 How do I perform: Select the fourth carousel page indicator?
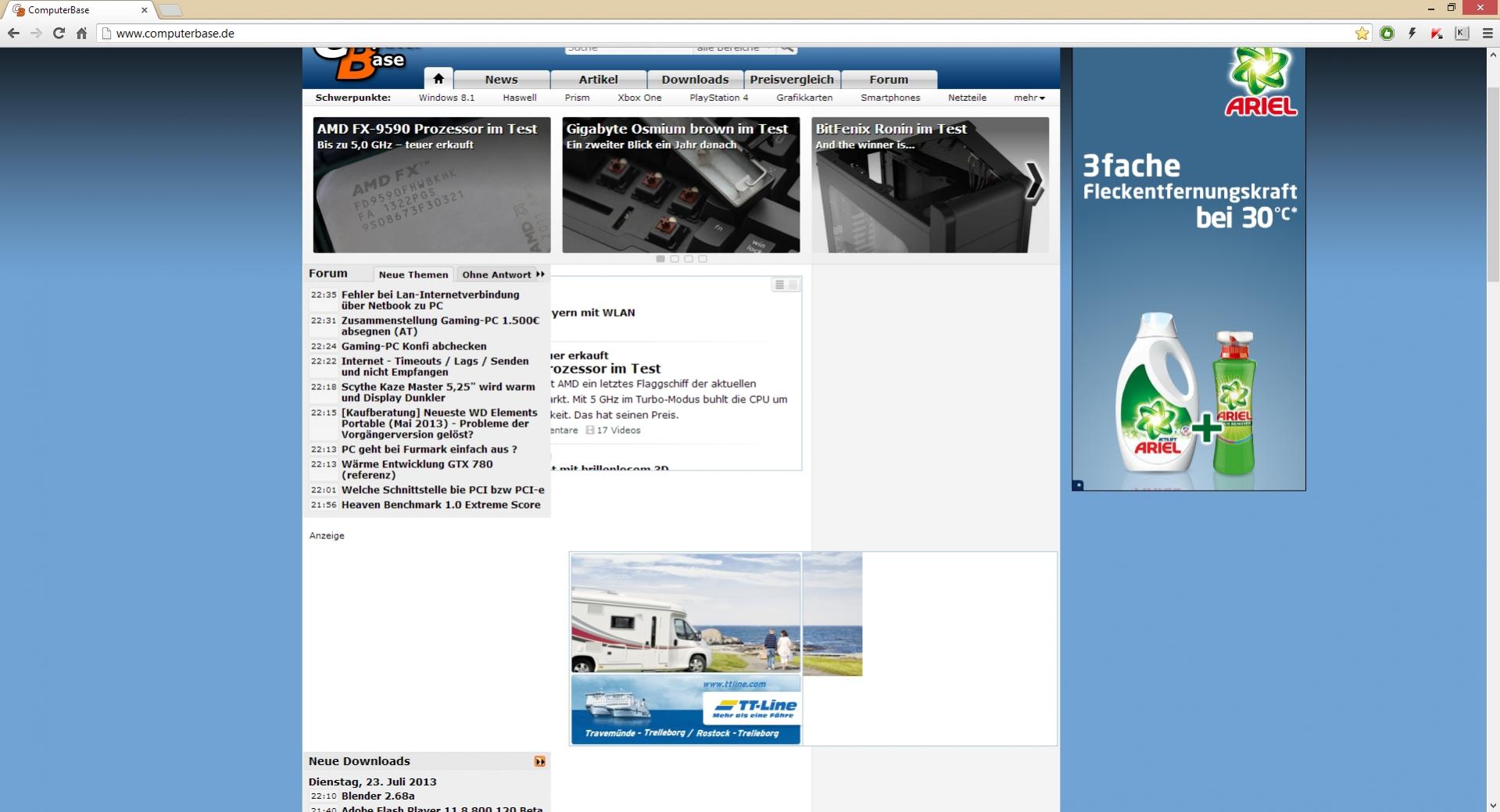[703, 259]
